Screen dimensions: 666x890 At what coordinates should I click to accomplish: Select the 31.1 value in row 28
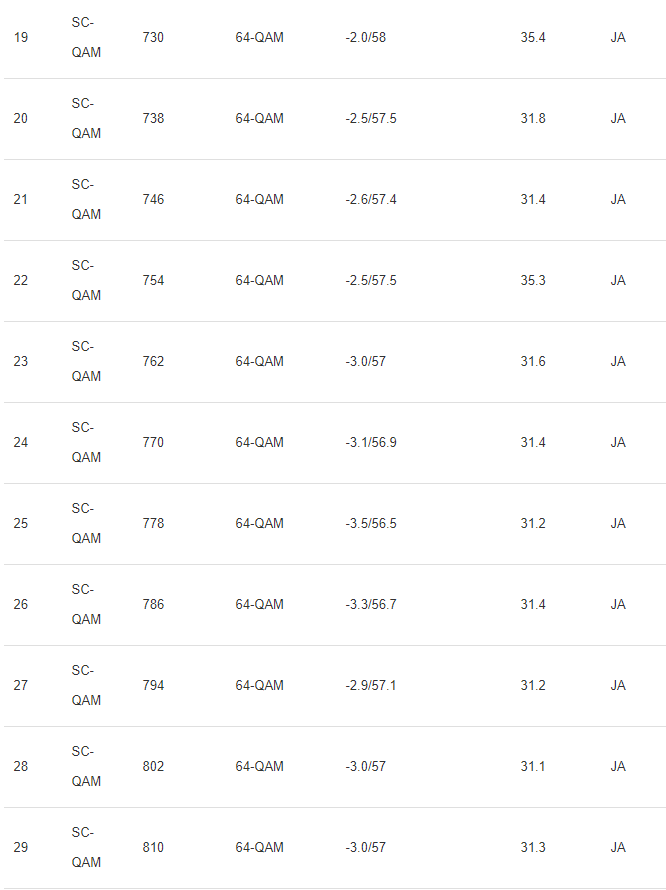tap(533, 767)
